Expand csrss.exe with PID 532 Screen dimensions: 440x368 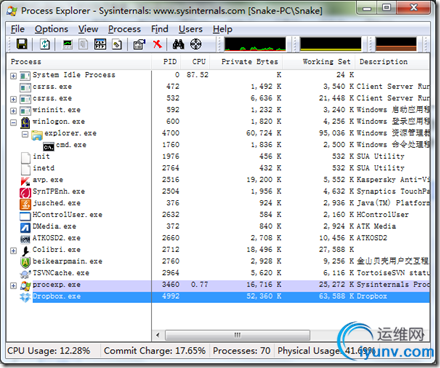13,99
